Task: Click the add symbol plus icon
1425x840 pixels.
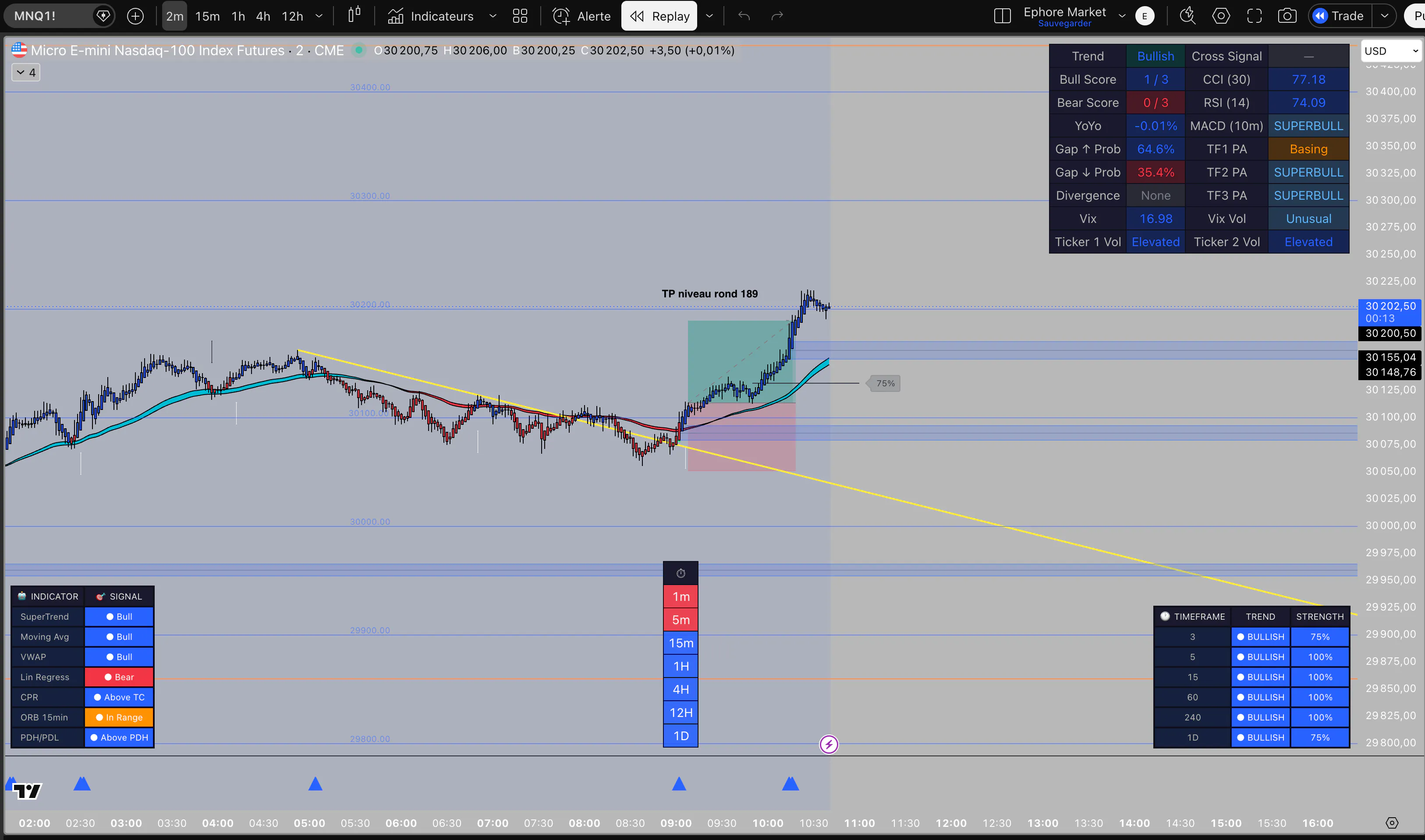Action: coord(135,16)
